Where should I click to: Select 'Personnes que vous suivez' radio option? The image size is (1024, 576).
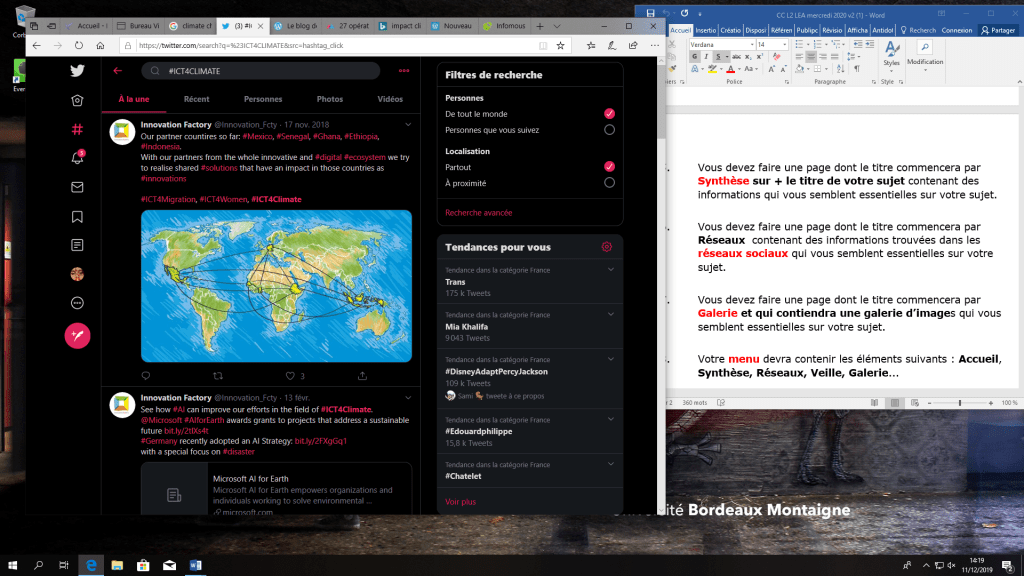click(609, 129)
